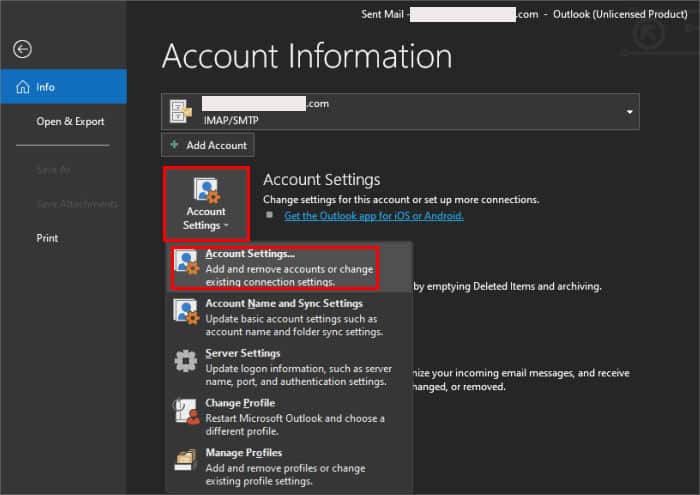Open the Open & Export section
The image size is (700, 495).
pyautogui.click(x=70, y=121)
